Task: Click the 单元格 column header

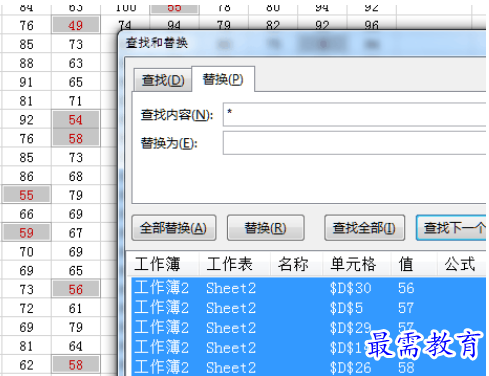Action: pos(357,264)
